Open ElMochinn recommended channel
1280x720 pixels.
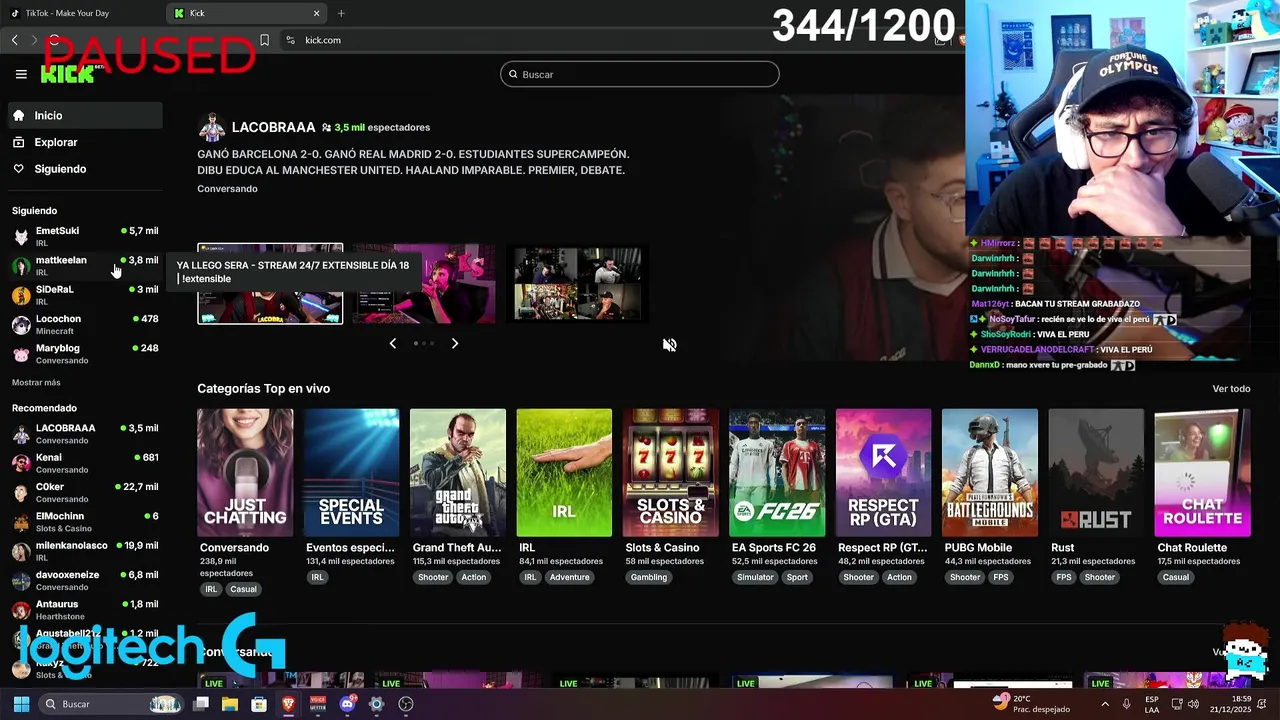click(85, 521)
